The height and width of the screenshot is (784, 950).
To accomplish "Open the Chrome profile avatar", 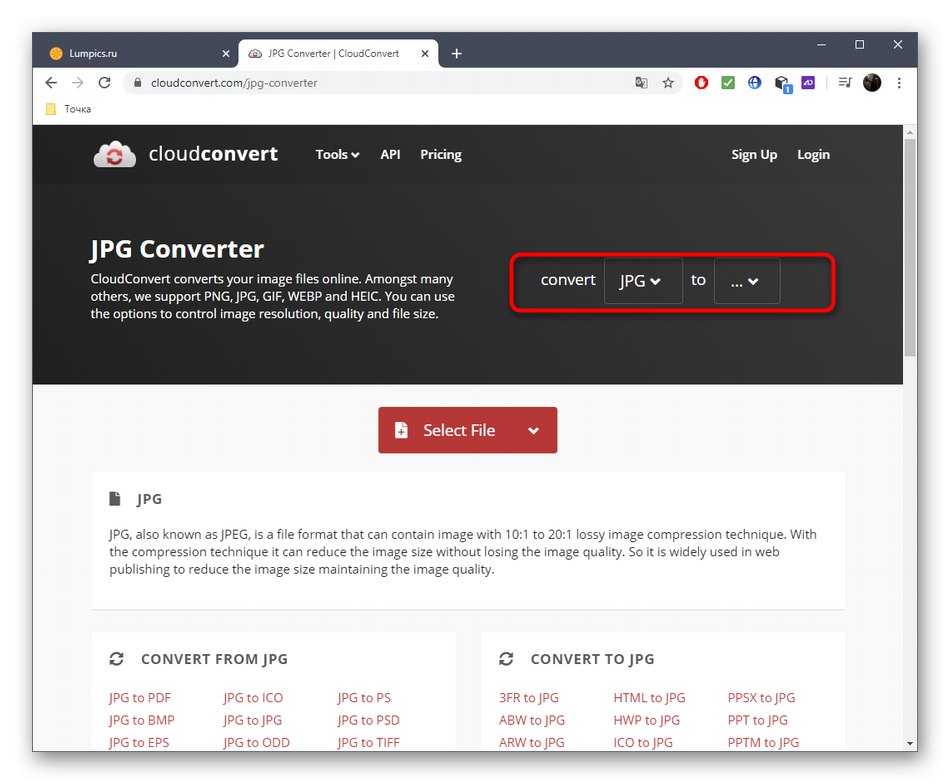I will pos(872,83).
